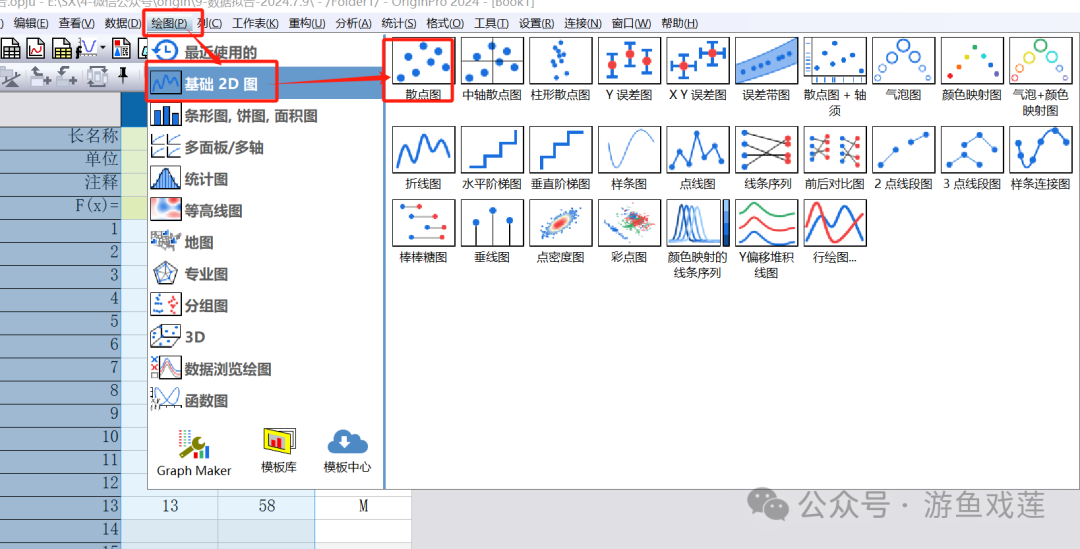
Task: Choose the 中轴散点图 plot type
Action: pos(492,61)
